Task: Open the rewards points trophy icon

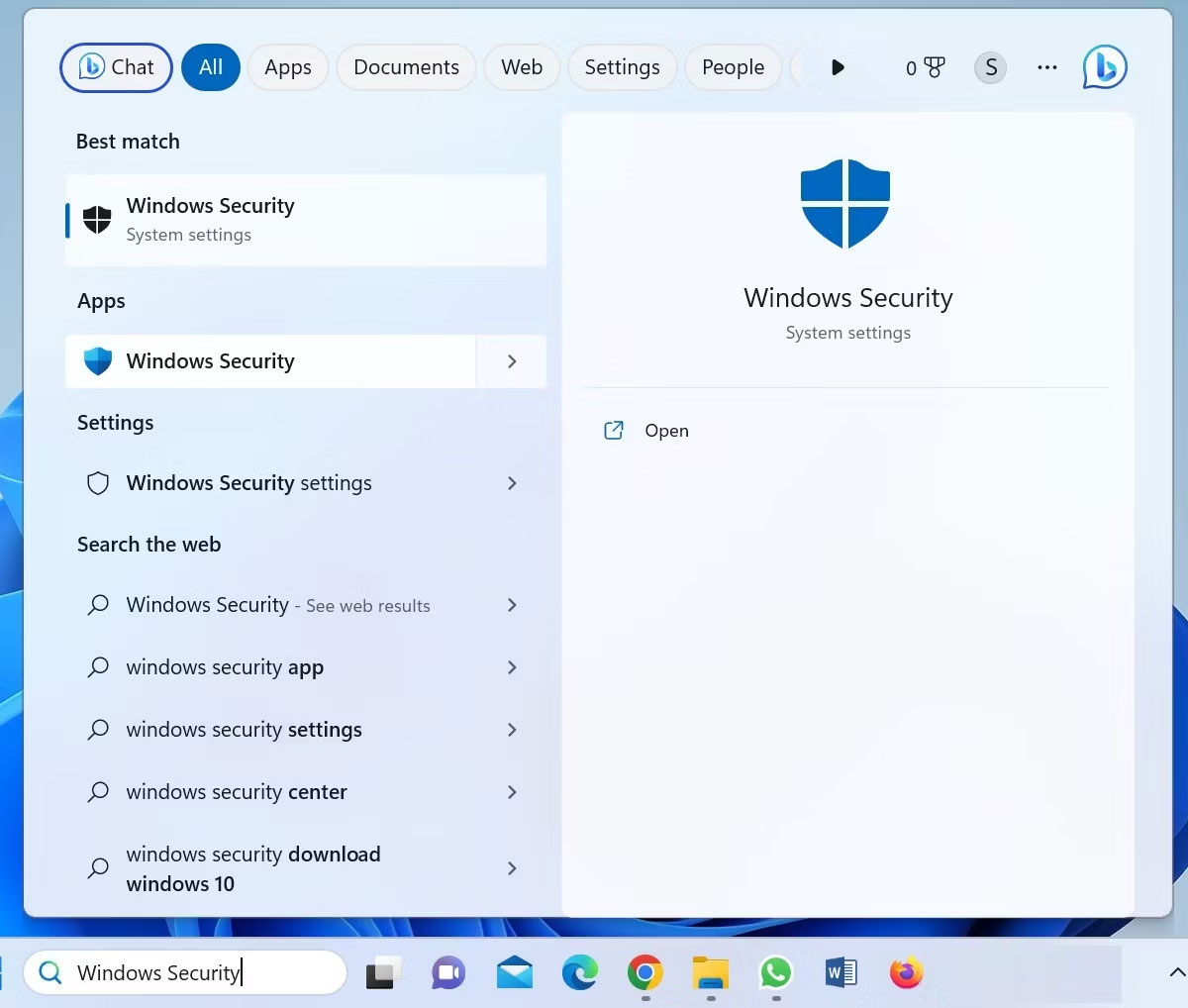Action: point(925,67)
